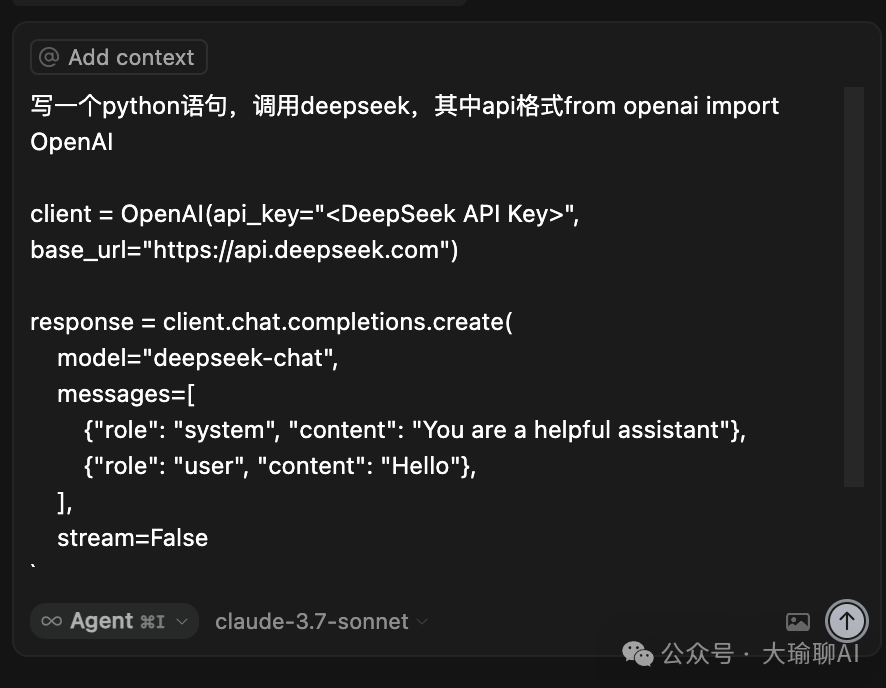Viewport: 886px width, 688px height.
Task: Click the chevron after claude-3.7-sonnet
Action: pos(422,622)
